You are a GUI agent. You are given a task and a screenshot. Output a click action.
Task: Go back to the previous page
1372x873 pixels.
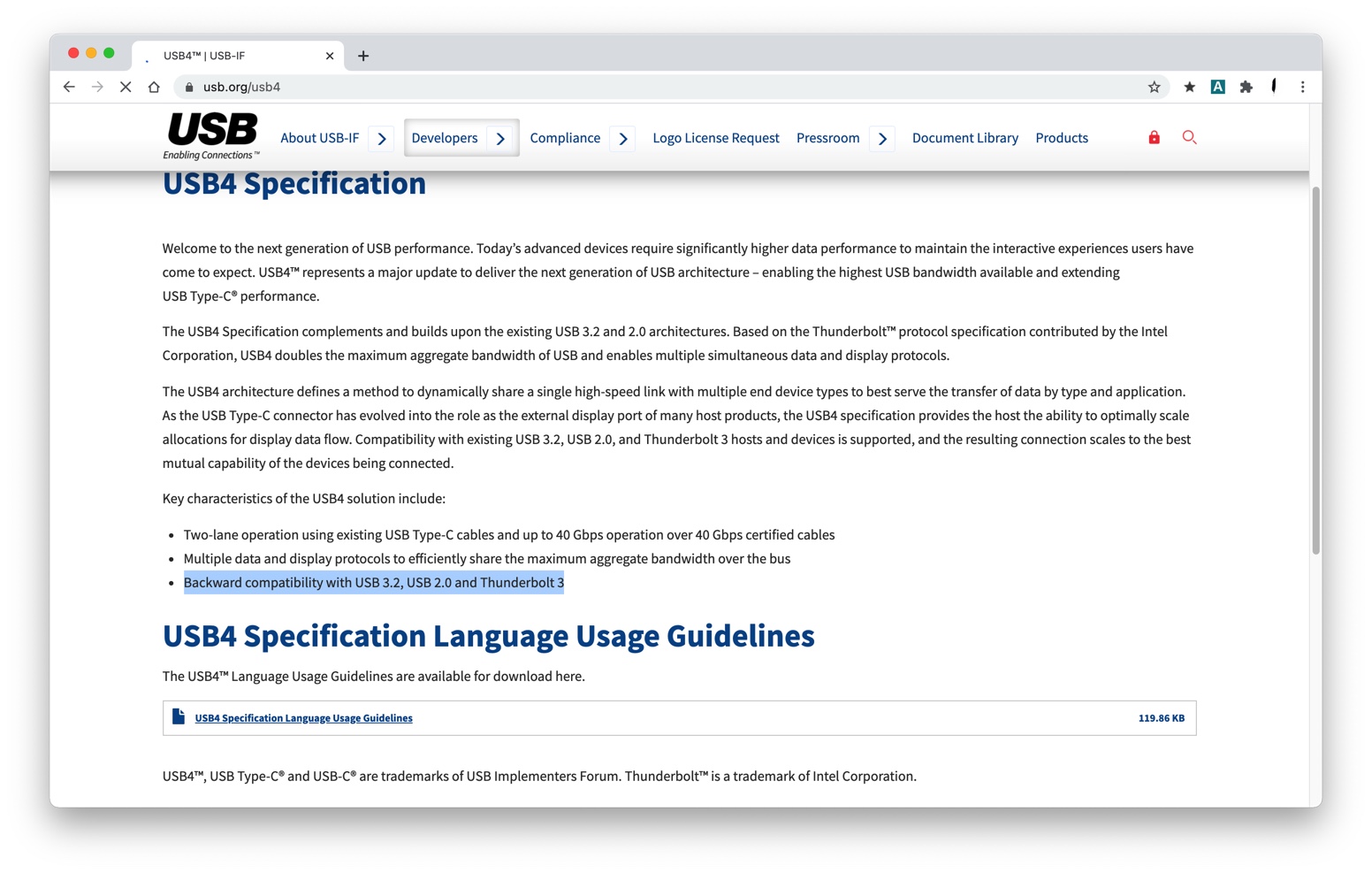click(x=69, y=87)
